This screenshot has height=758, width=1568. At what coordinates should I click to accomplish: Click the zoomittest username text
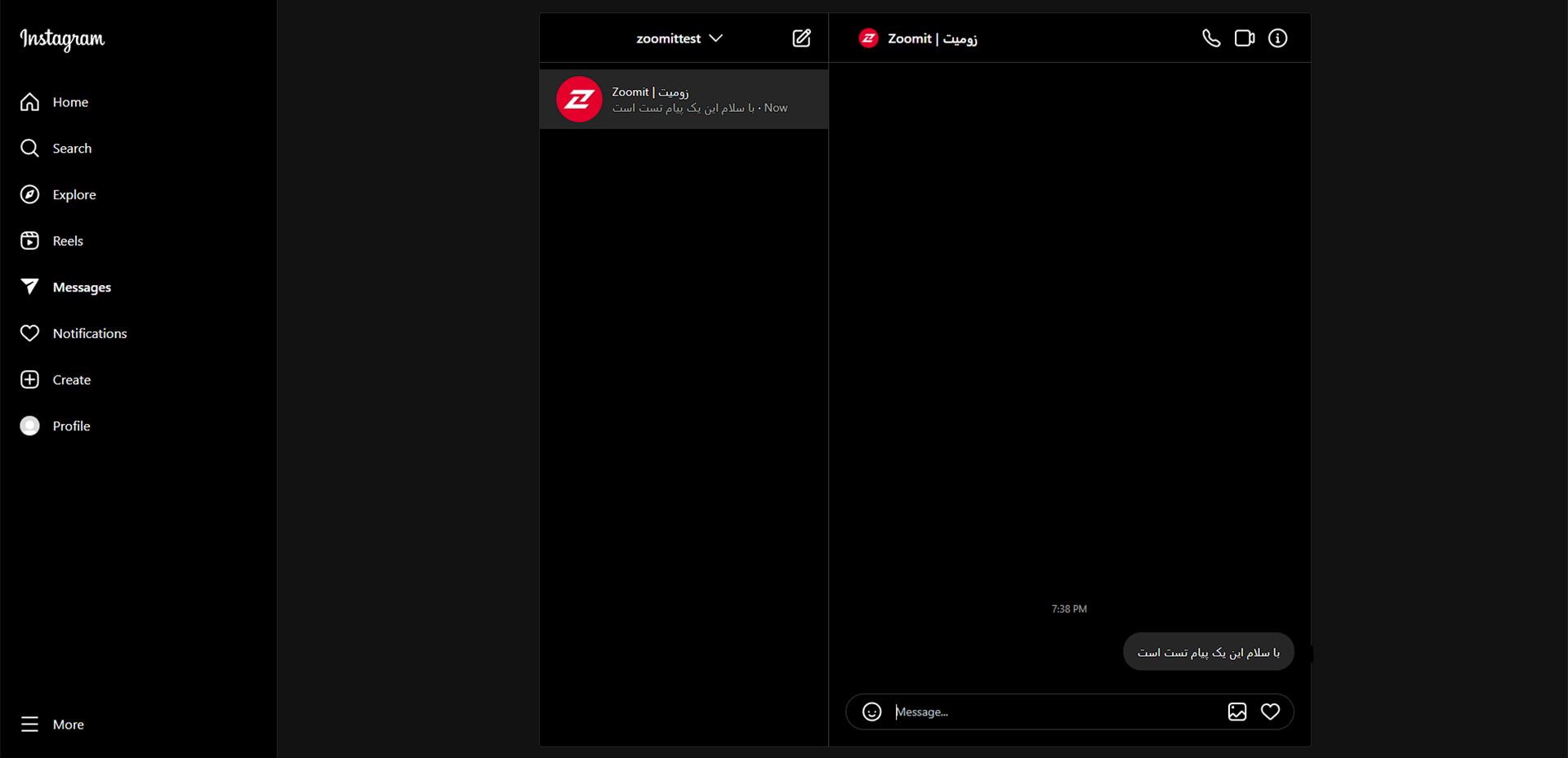669,38
